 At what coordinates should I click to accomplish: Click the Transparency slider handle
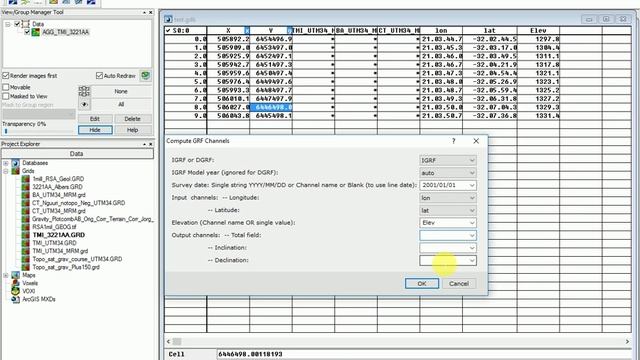tap(6, 131)
